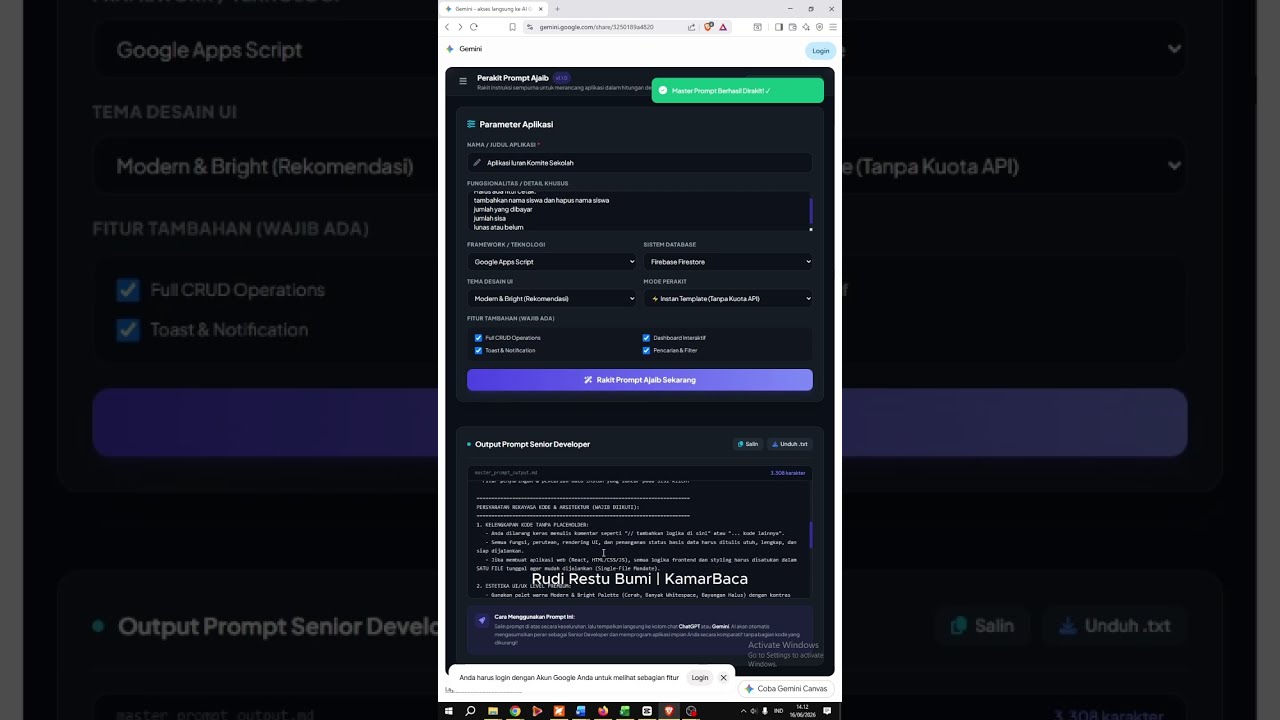1280x720 pixels.
Task: Click Login in the bottom sign-in notice
Action: 700,678
